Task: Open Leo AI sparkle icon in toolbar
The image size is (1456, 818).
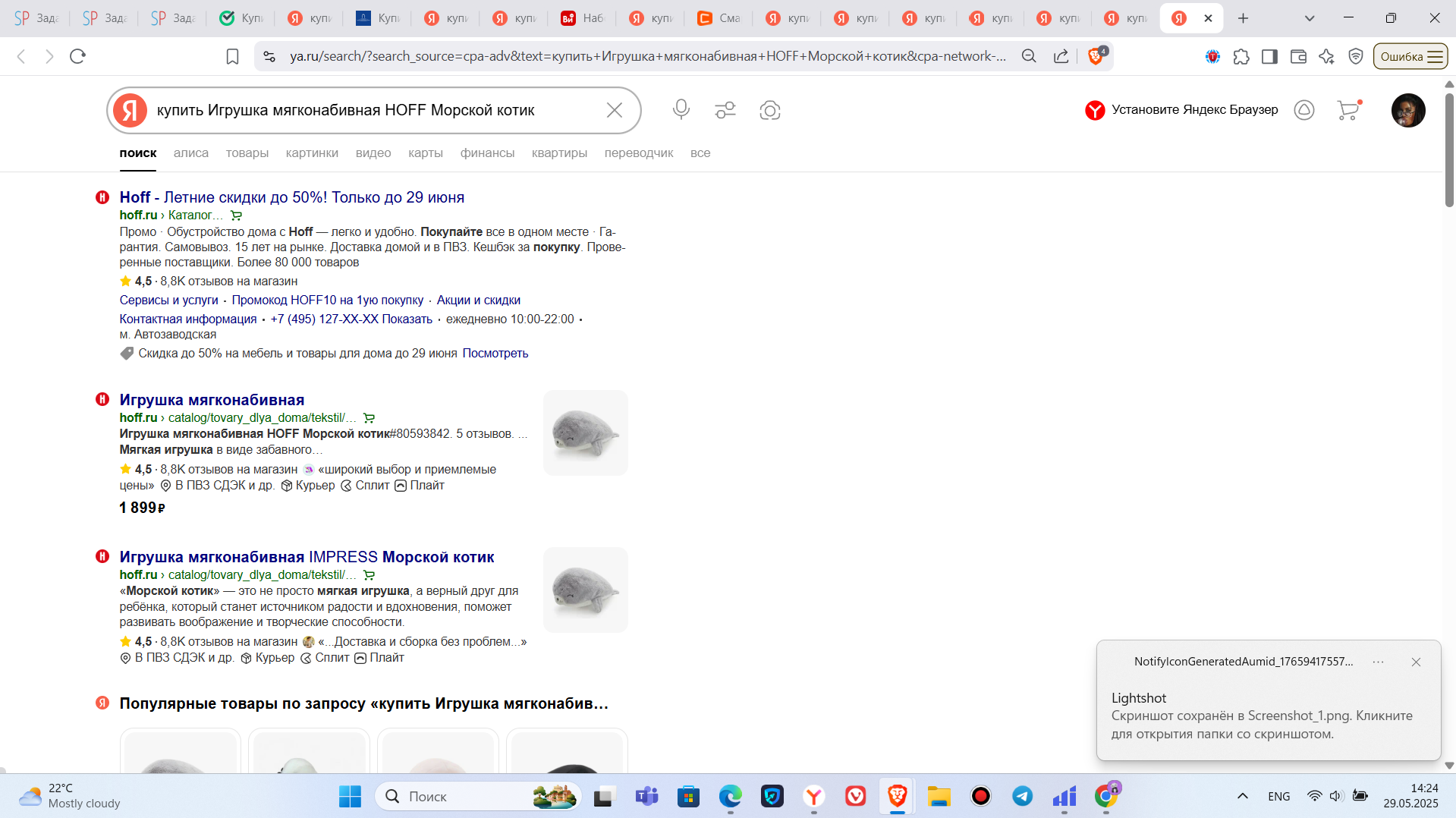Action: point(1326,56)
